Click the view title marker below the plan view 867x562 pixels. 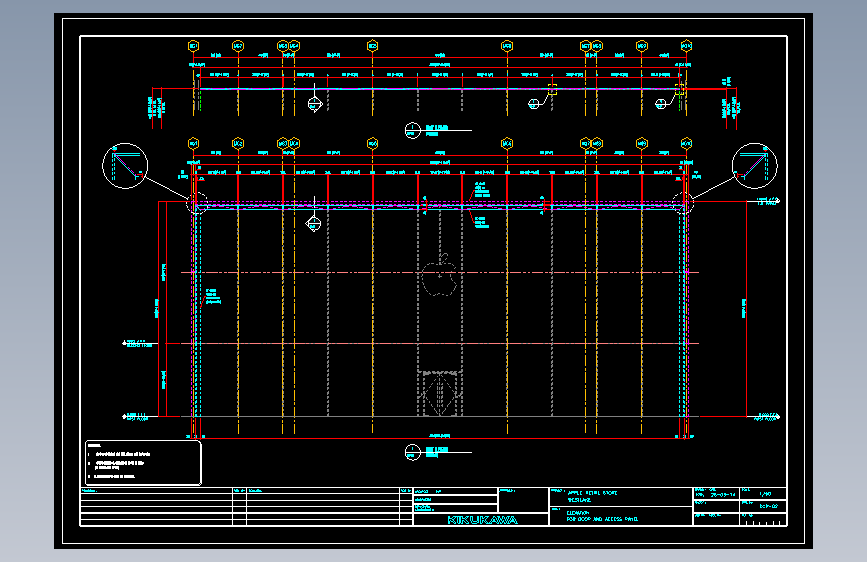coord(412,131)
